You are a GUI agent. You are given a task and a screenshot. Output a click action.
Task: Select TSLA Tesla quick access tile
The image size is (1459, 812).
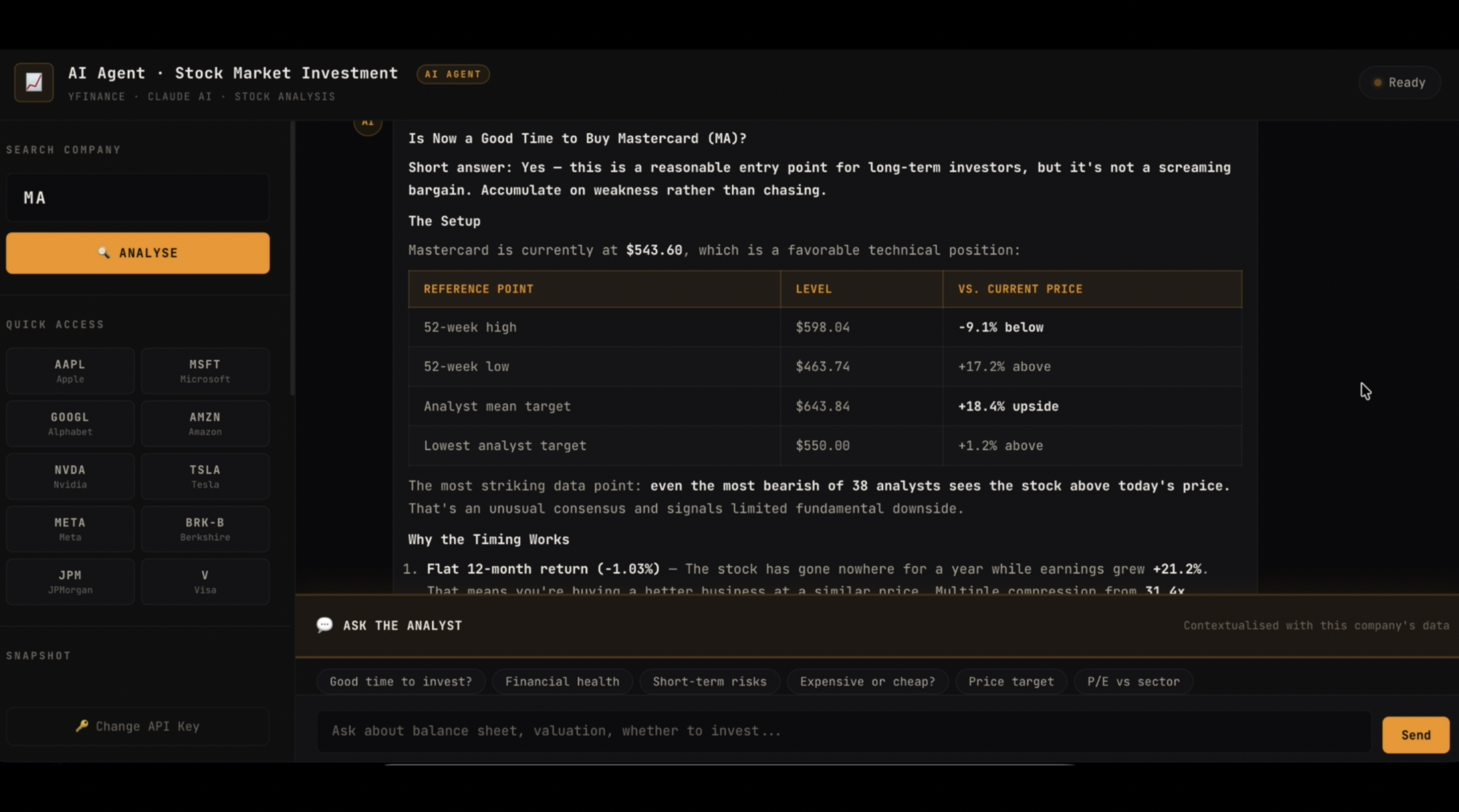tap(205, 476)
